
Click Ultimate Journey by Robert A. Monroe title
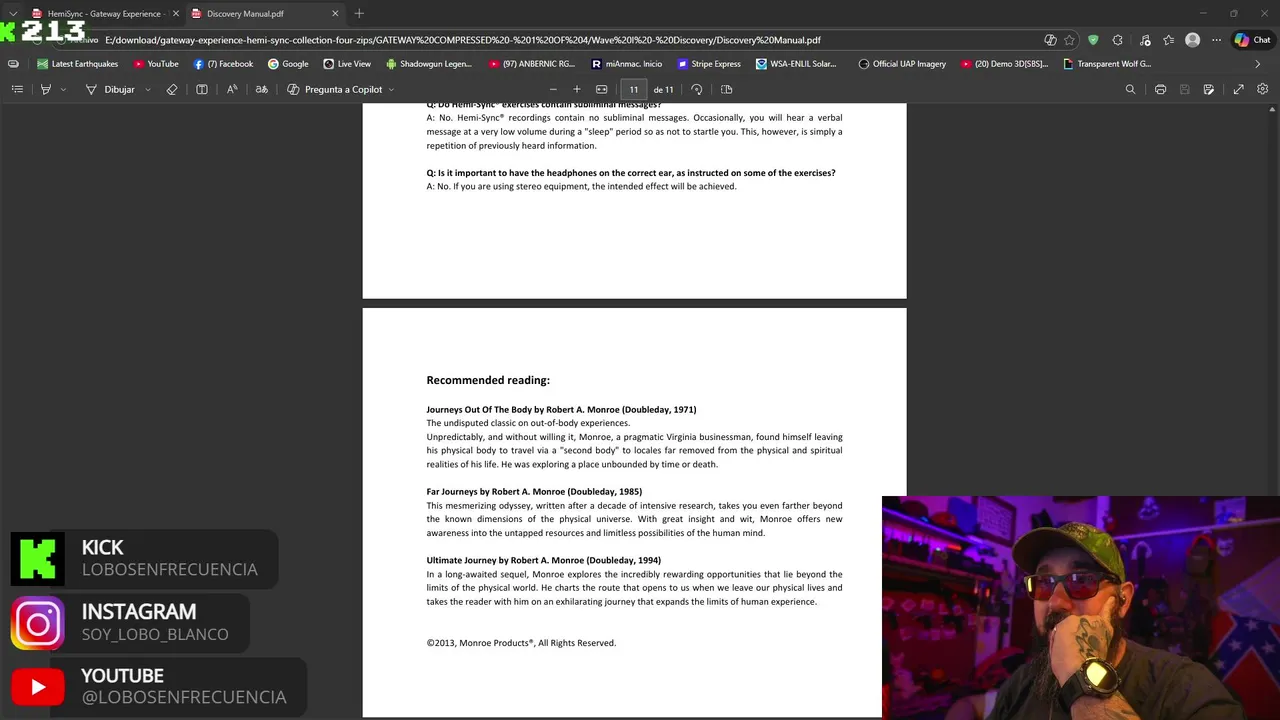tap(543, 560)
